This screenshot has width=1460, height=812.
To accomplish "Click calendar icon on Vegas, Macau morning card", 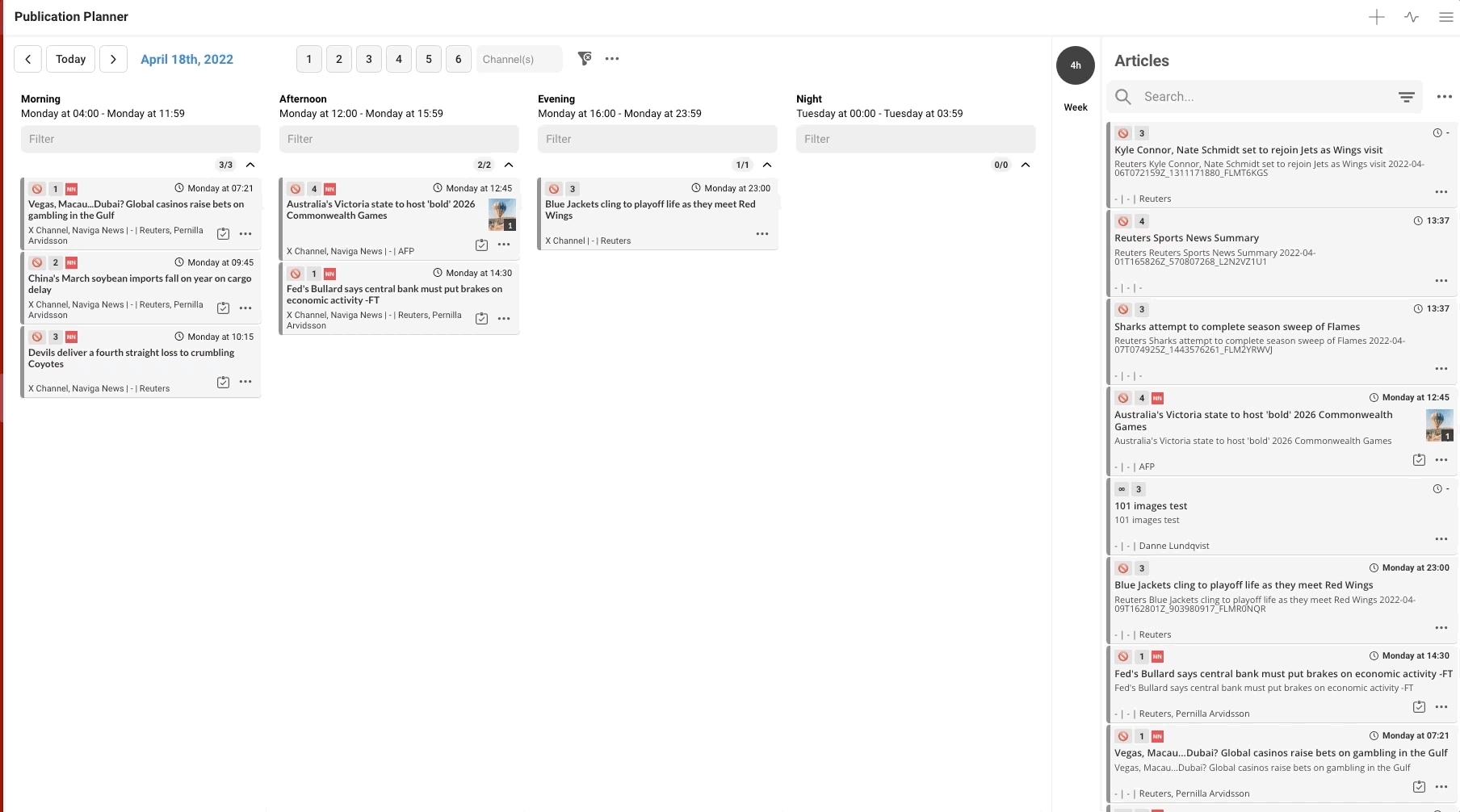I will [224, 234].
